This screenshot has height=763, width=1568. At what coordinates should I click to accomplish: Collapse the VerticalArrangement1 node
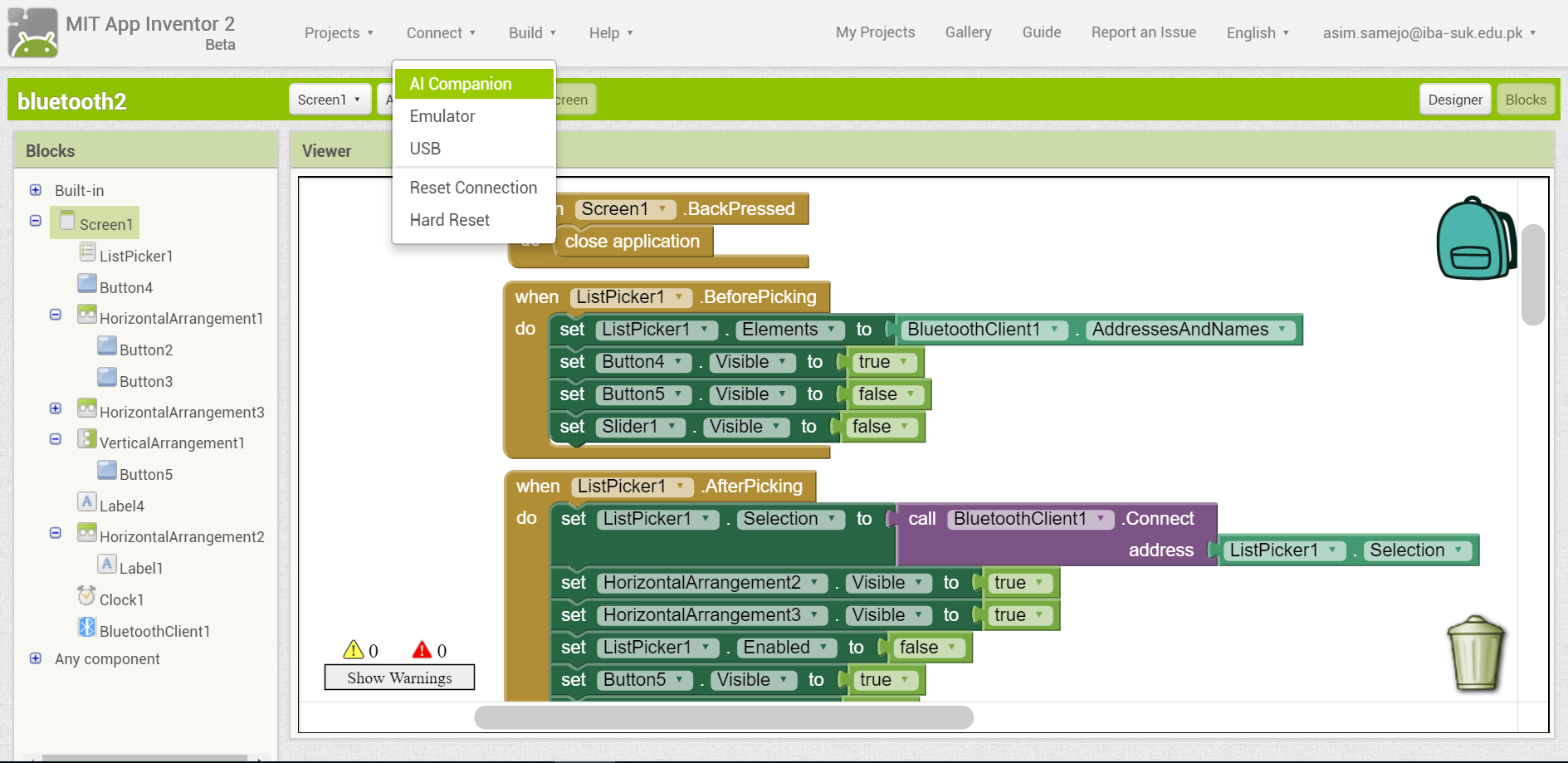pyautogui.click(x=56, y=439)
